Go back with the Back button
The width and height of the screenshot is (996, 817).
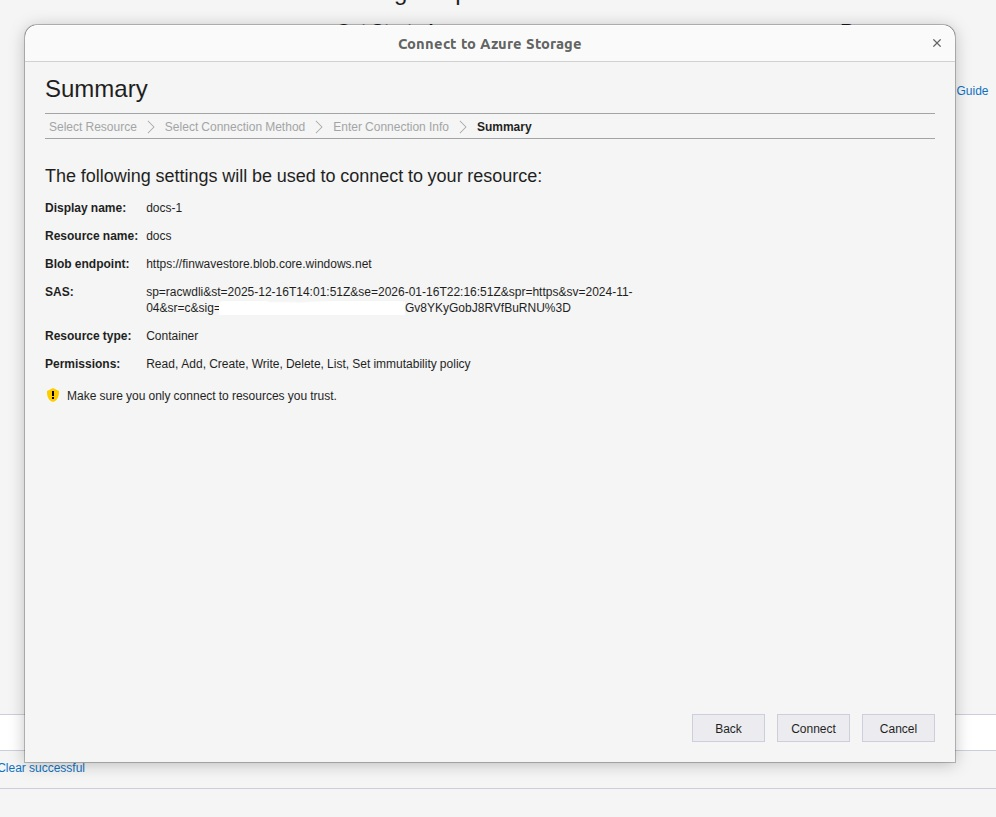tap(728, 728)
